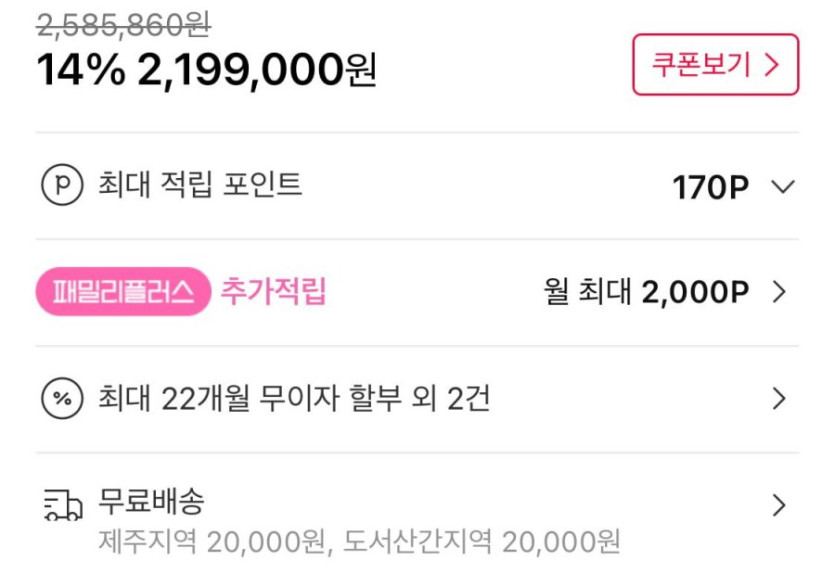Screen dimensions: 835x586
Task: Tap the 무료배송 label
Action: (151, 500)
